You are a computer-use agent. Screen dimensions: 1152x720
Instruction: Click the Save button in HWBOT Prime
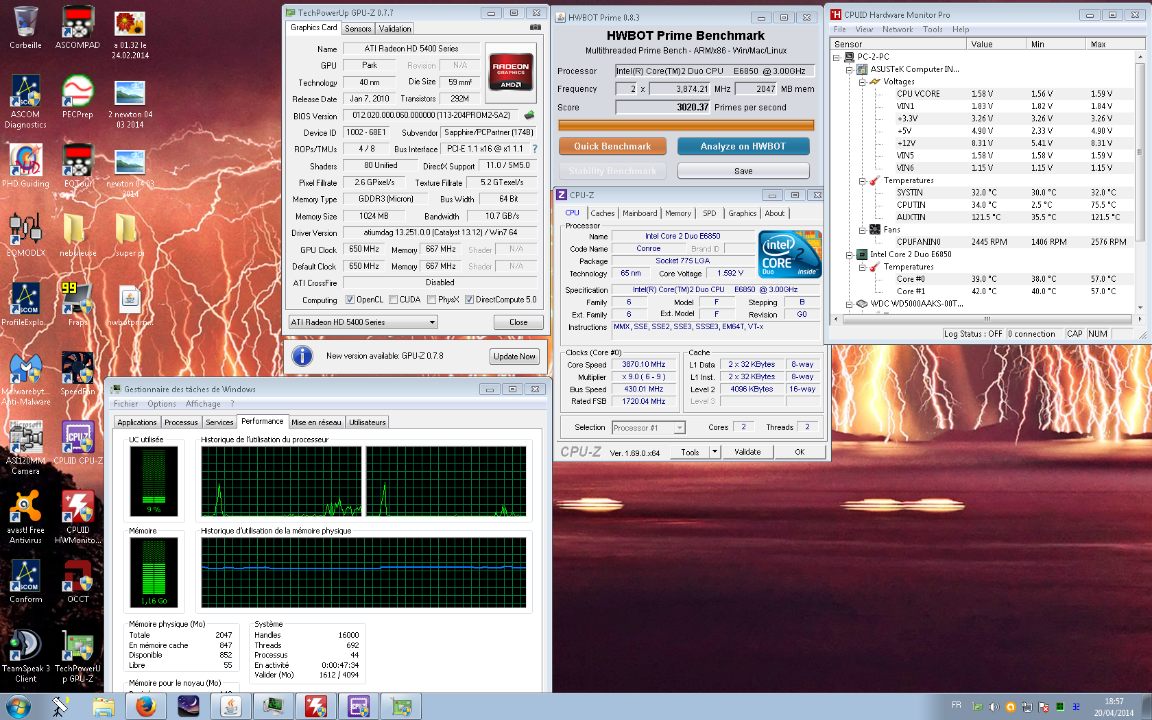point(743,170)
